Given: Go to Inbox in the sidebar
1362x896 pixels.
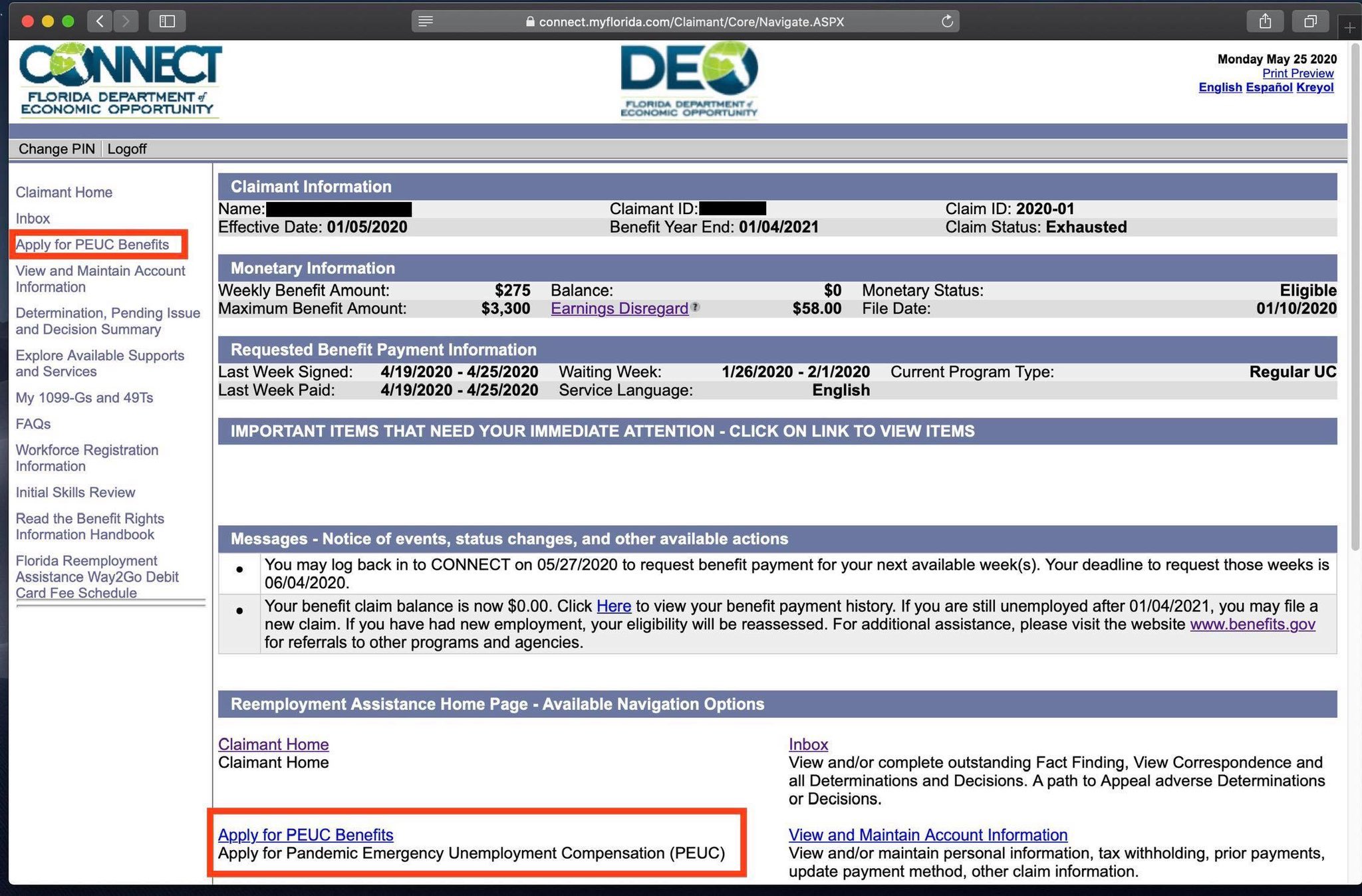Looking at the screenshot, I should click(x=33, y=219).
